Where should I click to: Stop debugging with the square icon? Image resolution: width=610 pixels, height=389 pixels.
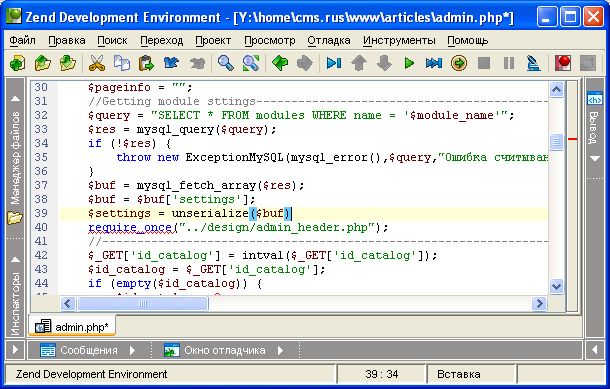(484, 63)
